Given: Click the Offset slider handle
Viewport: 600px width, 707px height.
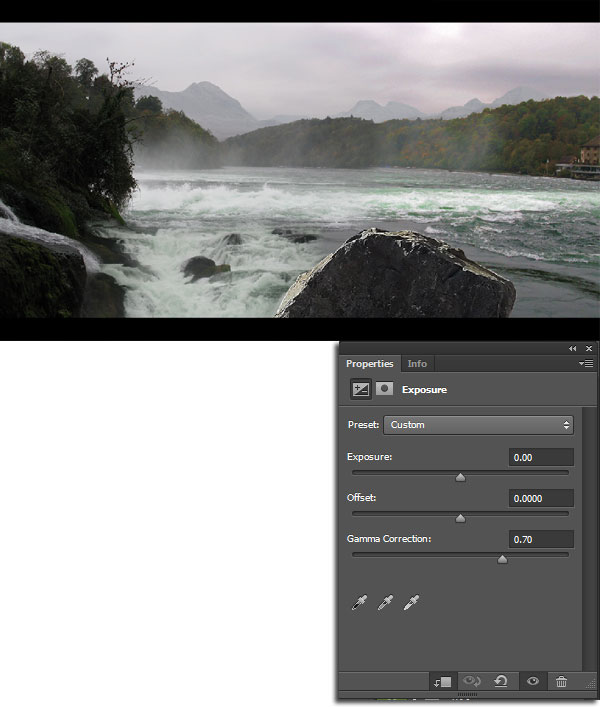Looking at the screenshot, I should pos(460,519).
